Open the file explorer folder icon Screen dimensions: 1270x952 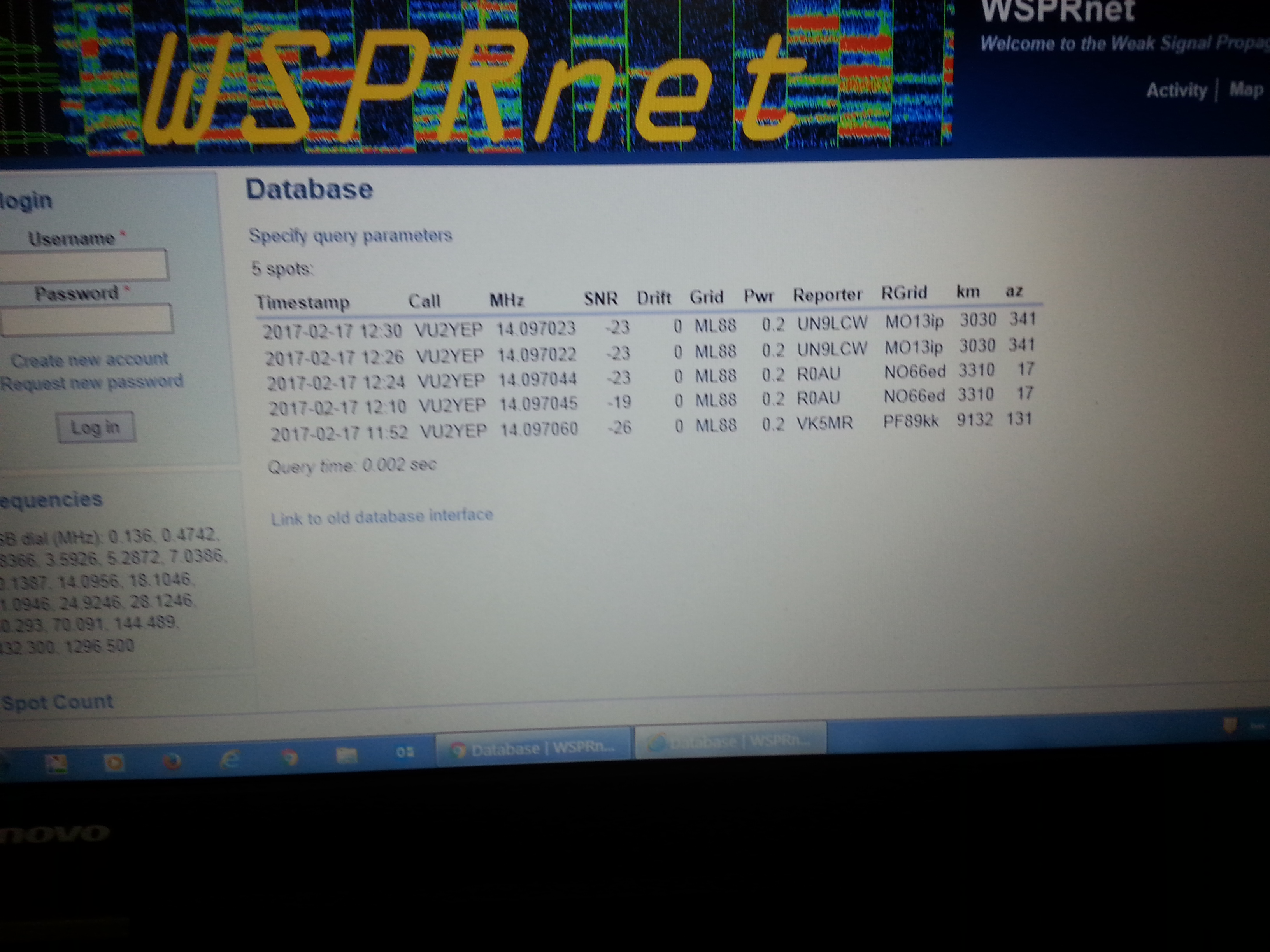(x=347, y=755)
